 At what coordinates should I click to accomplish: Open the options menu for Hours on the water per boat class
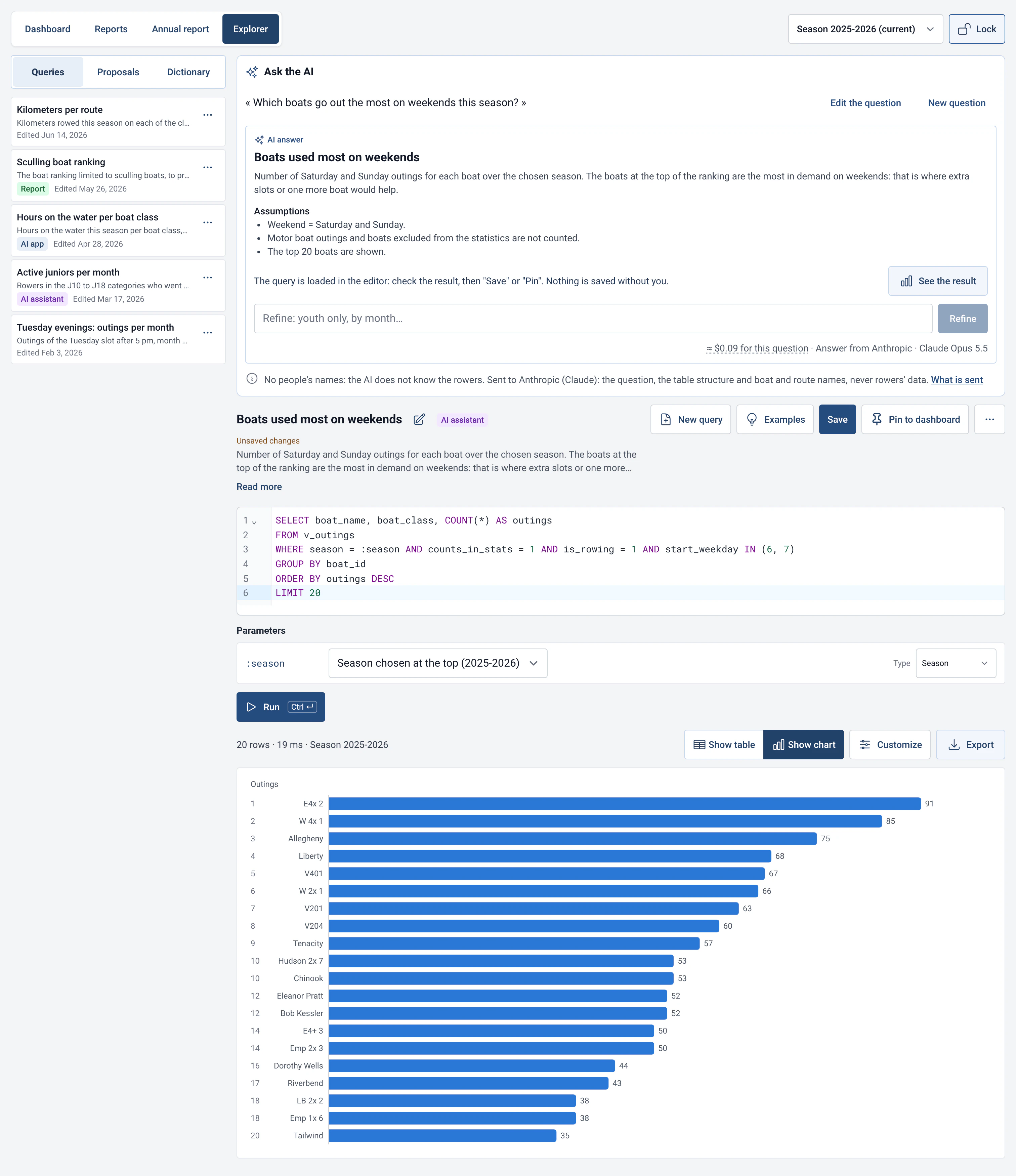point(208,222)
